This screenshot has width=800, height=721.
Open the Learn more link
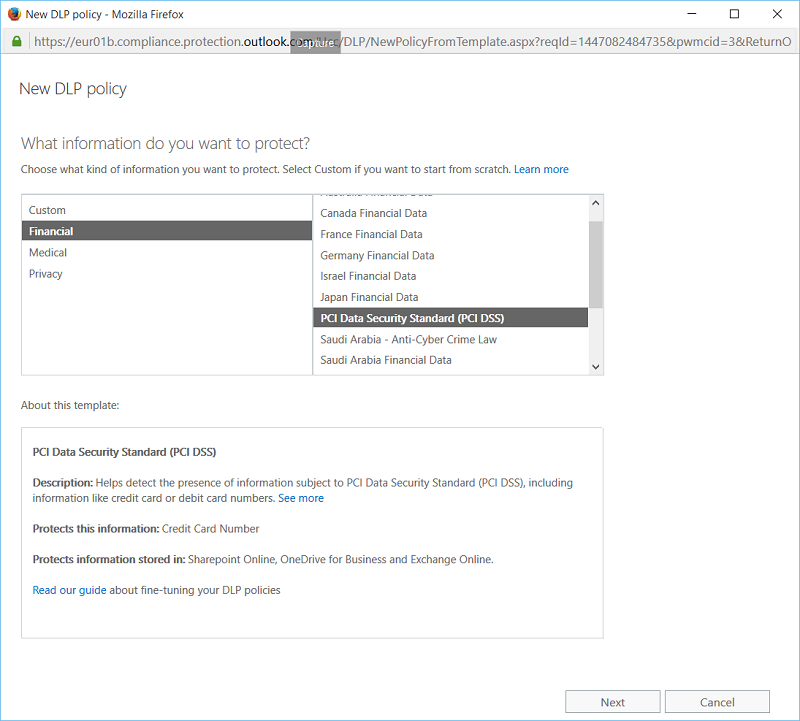point(541,169)
